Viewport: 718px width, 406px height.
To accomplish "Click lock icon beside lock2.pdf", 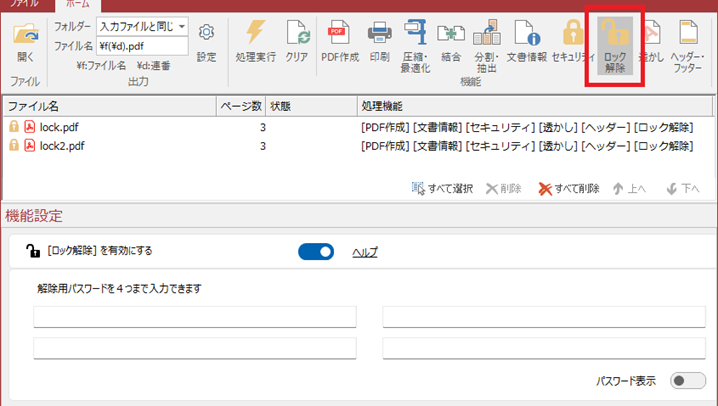I will (14, 145).
